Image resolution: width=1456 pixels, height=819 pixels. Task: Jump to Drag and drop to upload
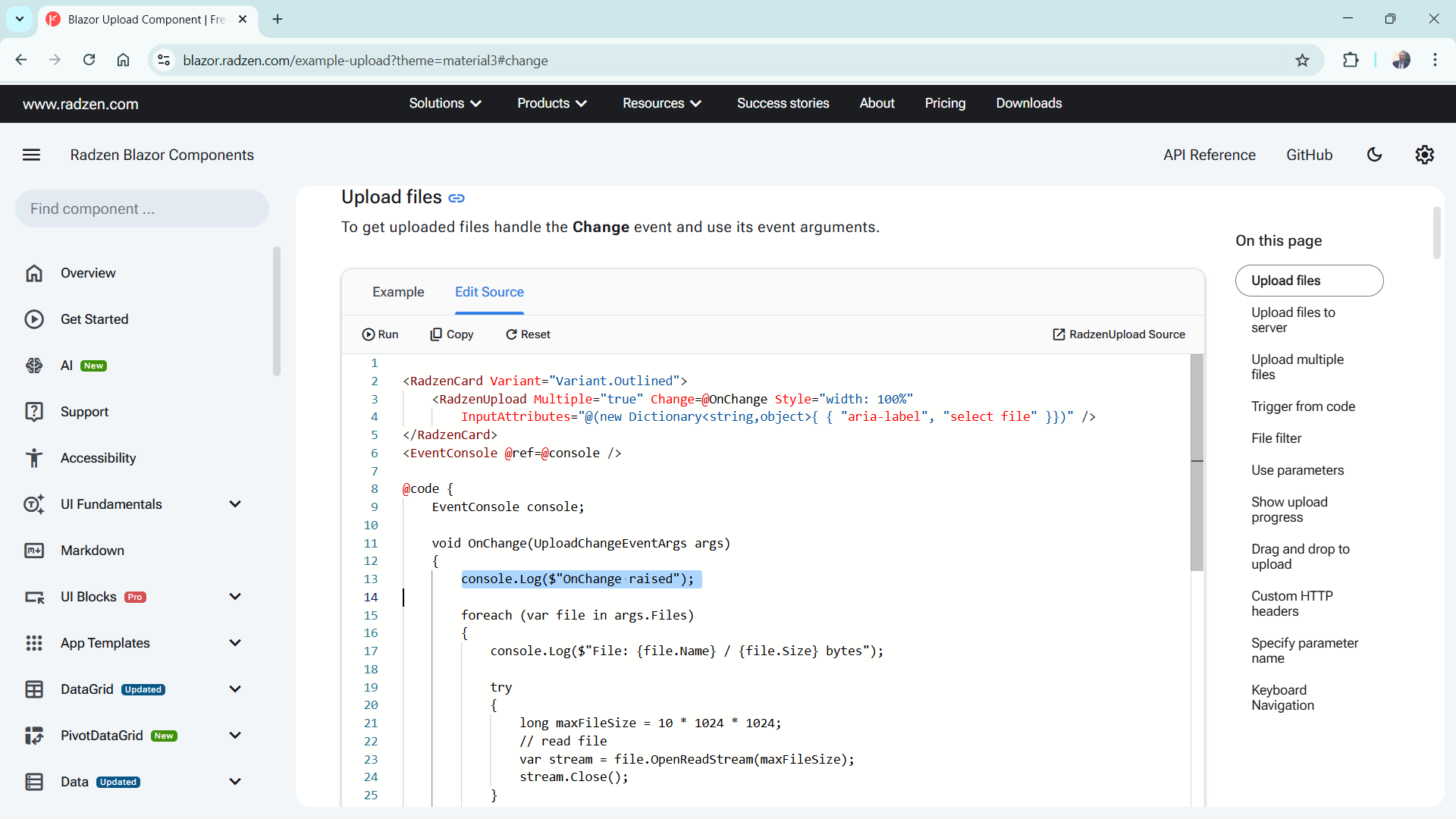(1300, 557)
